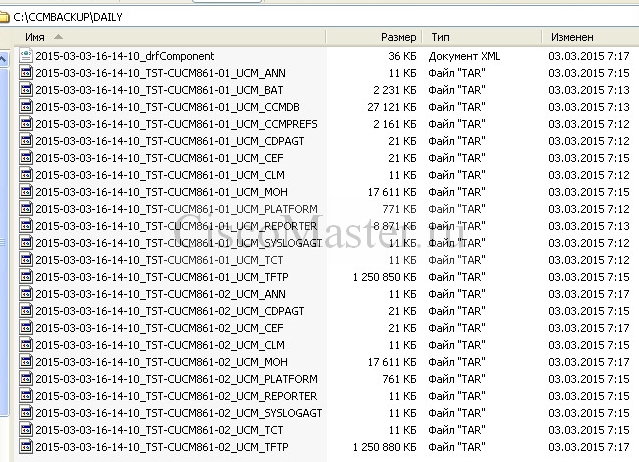639x462 pixels.
Task: Click the TAR icon for 01_UCM_BAT
Action: [x=26, y=90]
